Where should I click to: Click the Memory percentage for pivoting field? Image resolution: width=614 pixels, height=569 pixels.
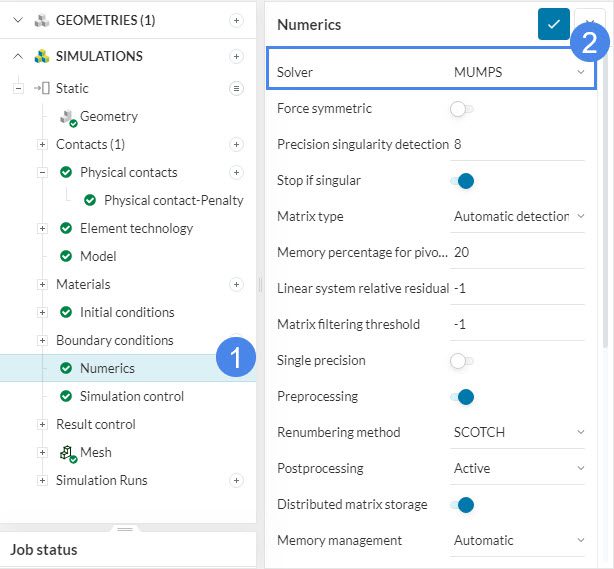pyautogui.click(x=515, y=252)
